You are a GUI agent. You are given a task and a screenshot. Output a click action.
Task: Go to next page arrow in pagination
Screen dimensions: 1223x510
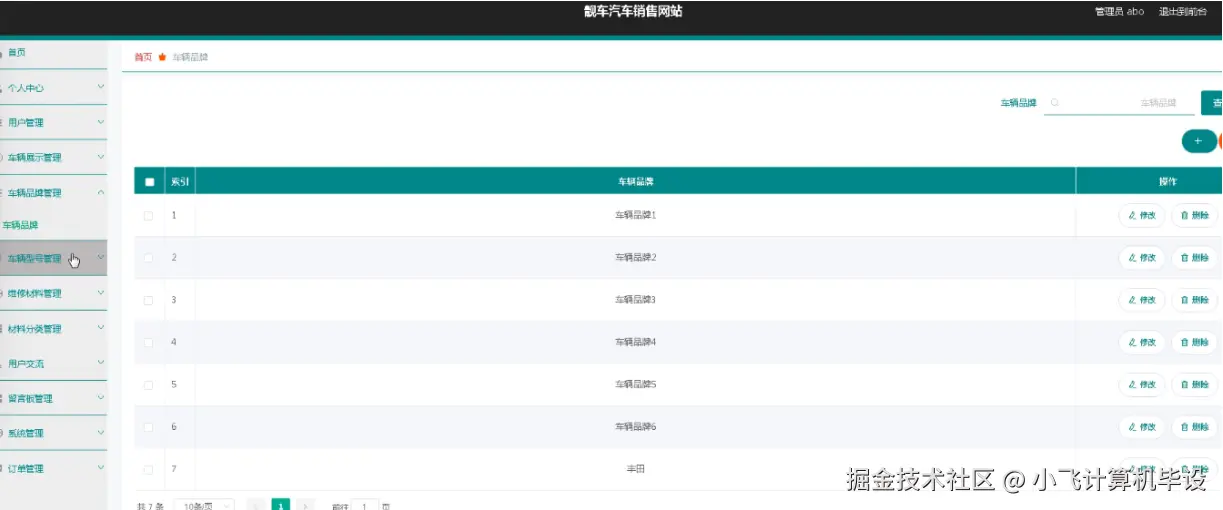(x=306, y=506)
